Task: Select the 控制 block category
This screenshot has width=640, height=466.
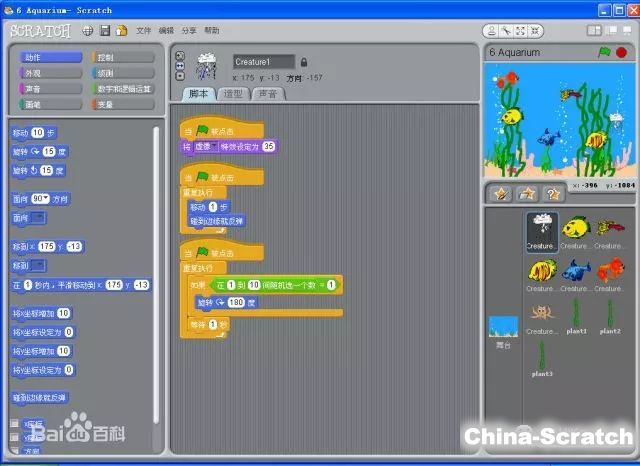Action: [x=122, y=57]
